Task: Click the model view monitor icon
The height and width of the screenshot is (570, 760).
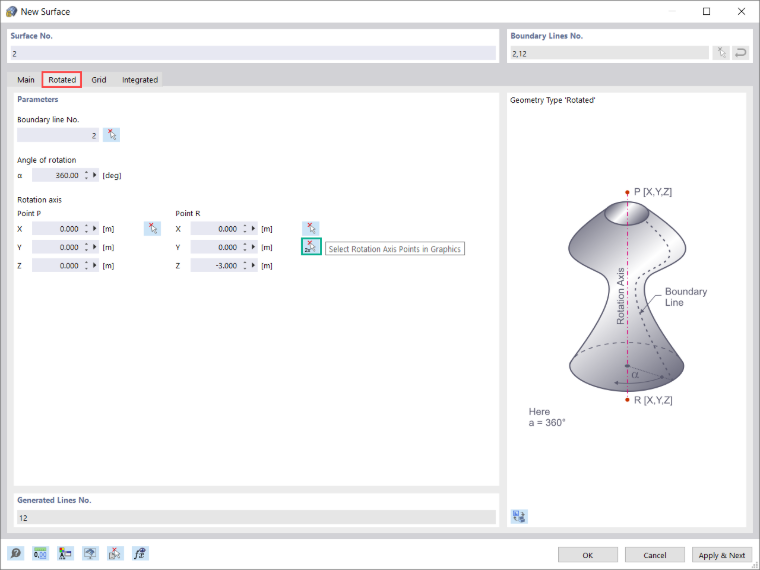Action: point(90,553)
